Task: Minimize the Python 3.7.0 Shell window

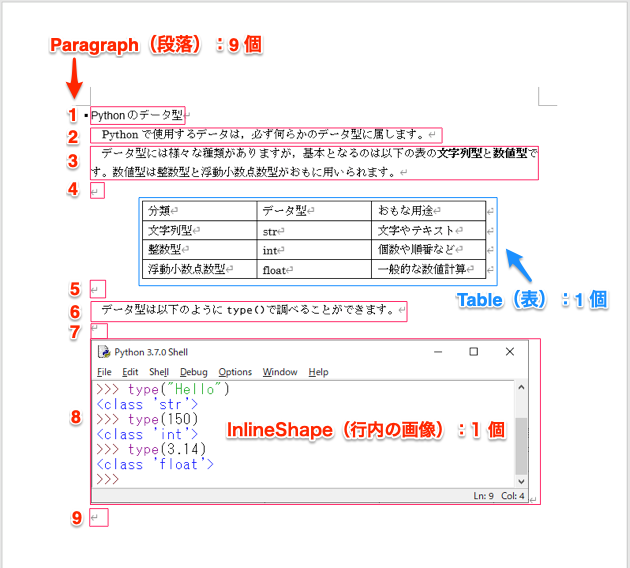Action: (438, 352)
